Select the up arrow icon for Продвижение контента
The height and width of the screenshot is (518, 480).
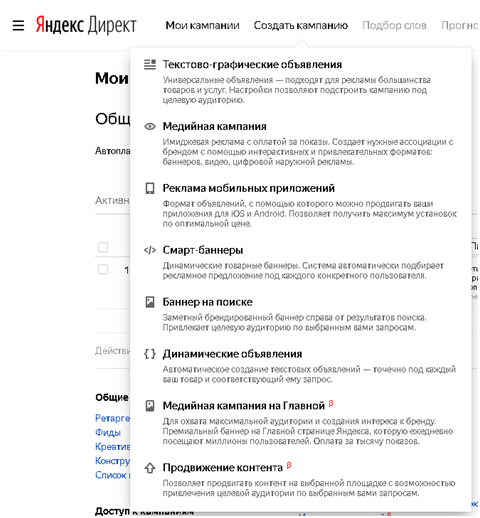click(x=150, y=468)
